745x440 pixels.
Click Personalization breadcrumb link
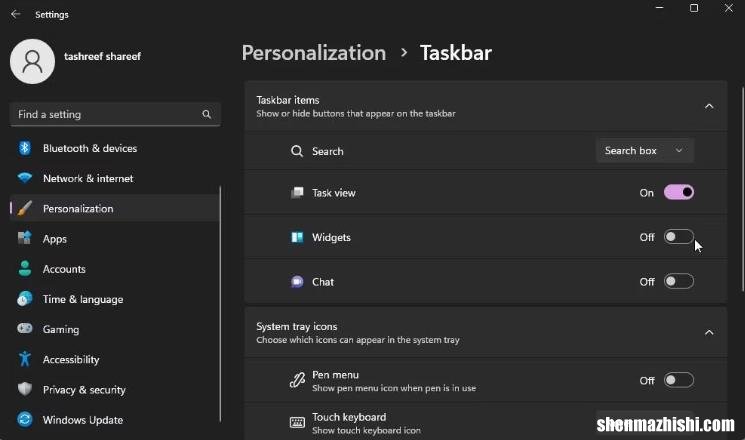pos(314,53)
